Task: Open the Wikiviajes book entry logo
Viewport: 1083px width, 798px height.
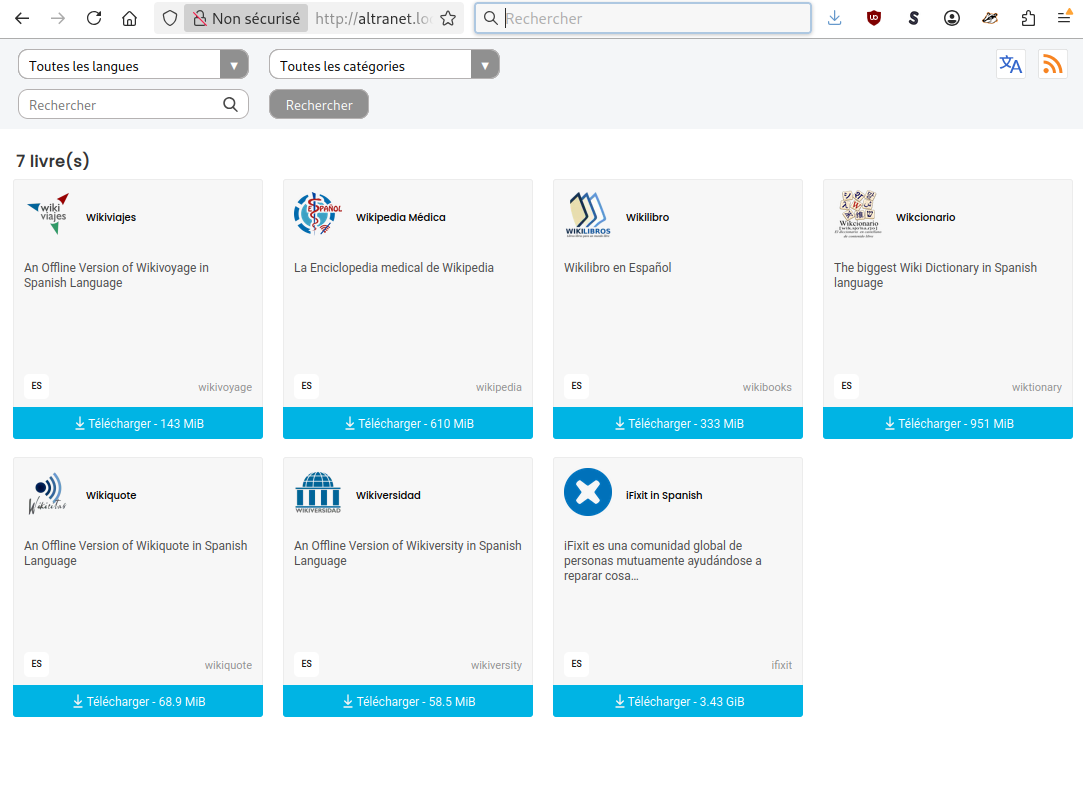Action: [46, 211]
